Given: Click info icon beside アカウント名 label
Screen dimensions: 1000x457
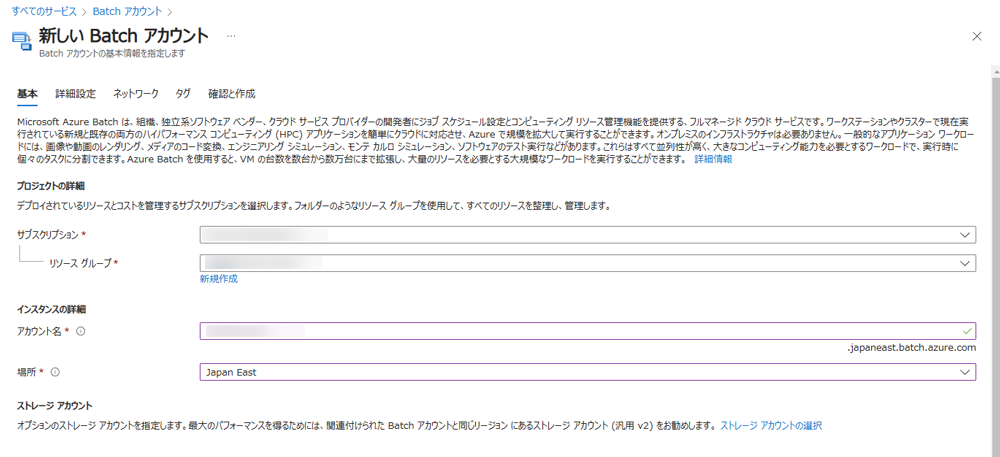Looking at the screenshot, I should pyautogui.click(x=81, y=331).
